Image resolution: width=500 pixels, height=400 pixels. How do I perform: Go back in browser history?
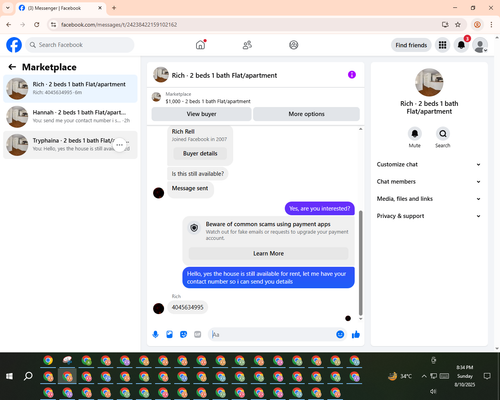click(9, 25)
